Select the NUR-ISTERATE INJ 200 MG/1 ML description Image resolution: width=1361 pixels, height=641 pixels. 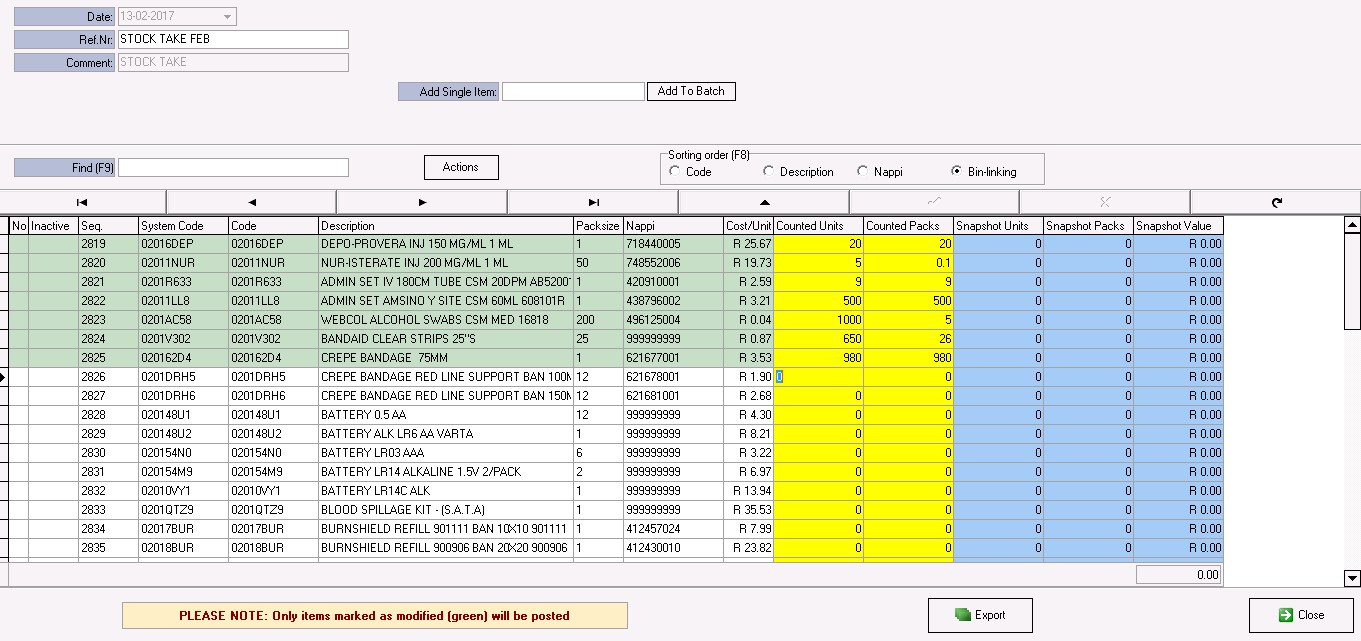tap(446, 263)
